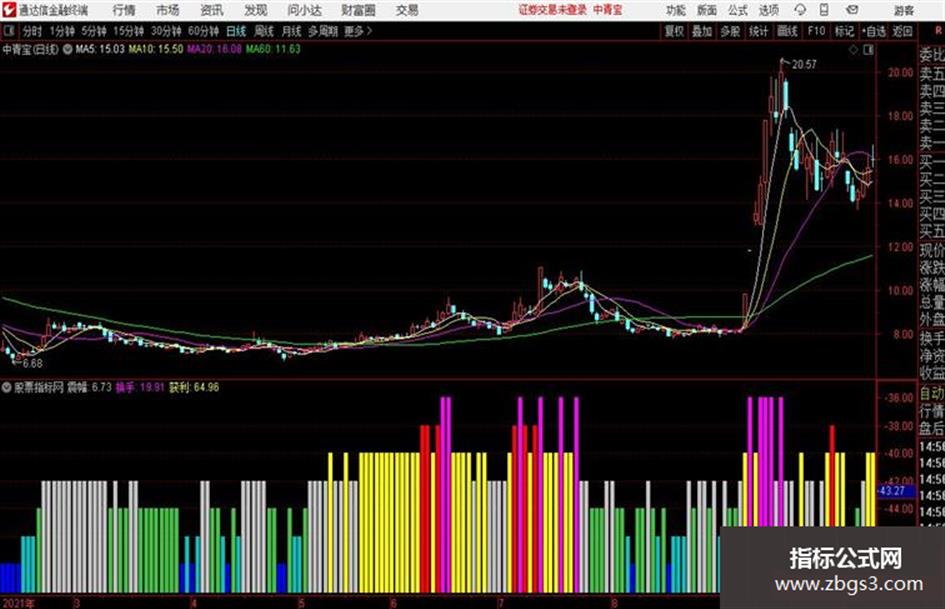Image resolution: width=945 pixels, height=609 pixels.
Task: Toggle •自选 watchlist membership
Action: (x=873, y=31)
